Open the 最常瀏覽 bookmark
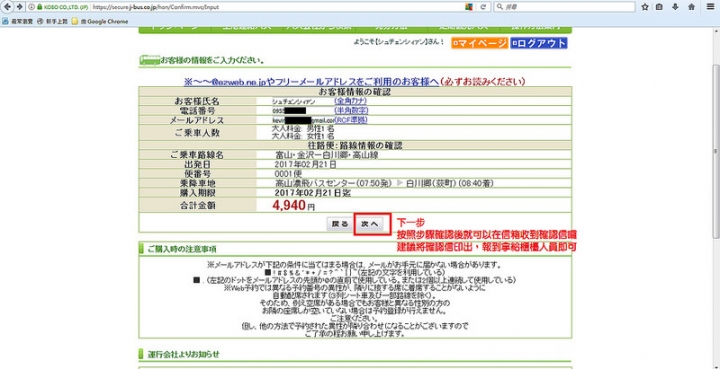The width and height of the screenshot is (720, 369). pos(18,21)
